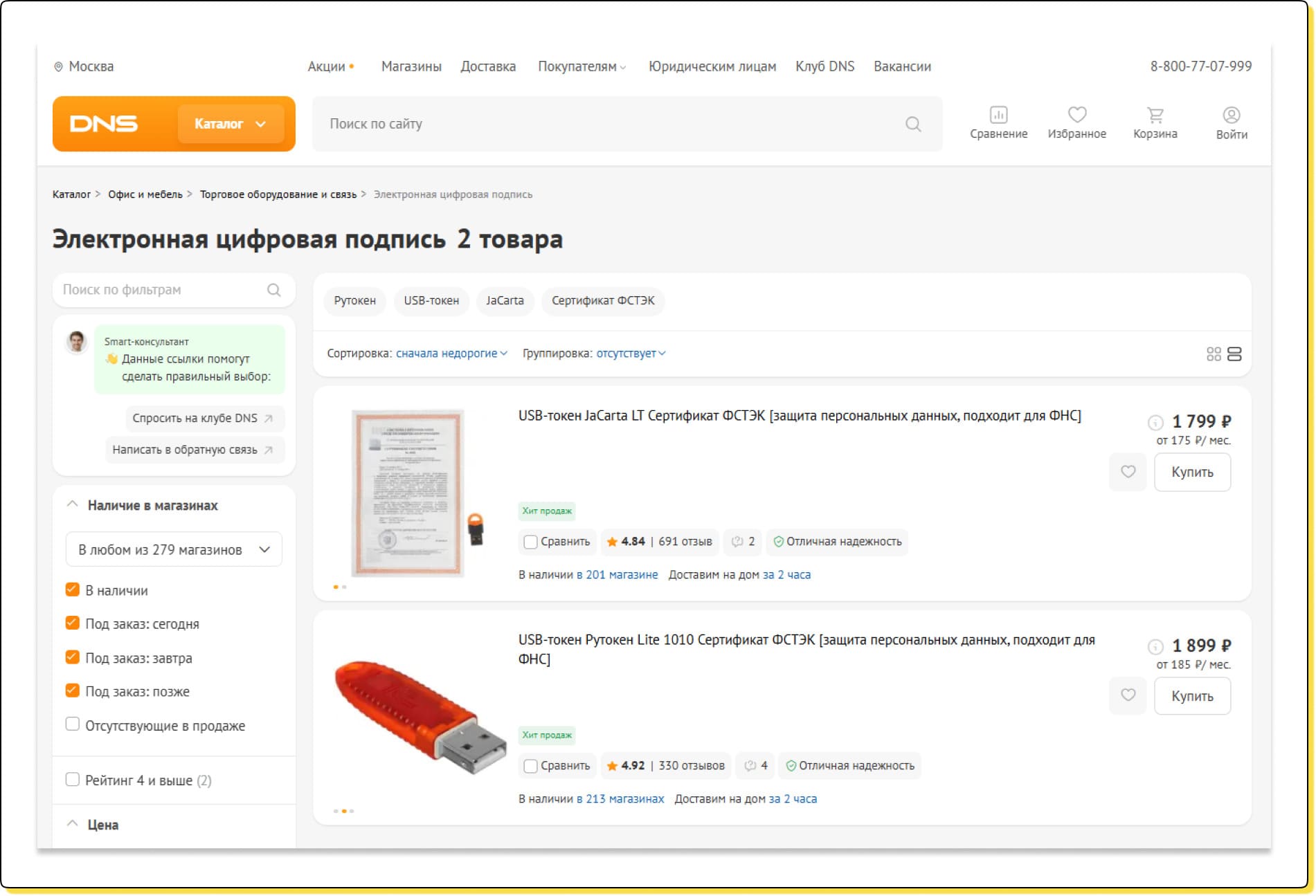The width and height of the screenshot is (1316, 896).
Task: Enable Рейтинг 4 и выше filter
Action: tap(72, 780)
